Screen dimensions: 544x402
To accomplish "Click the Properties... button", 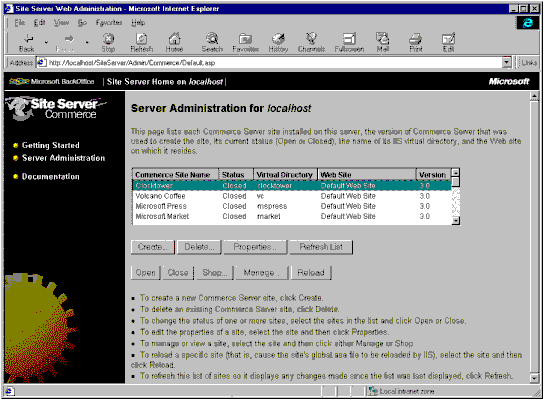I will tap(255, 247).
